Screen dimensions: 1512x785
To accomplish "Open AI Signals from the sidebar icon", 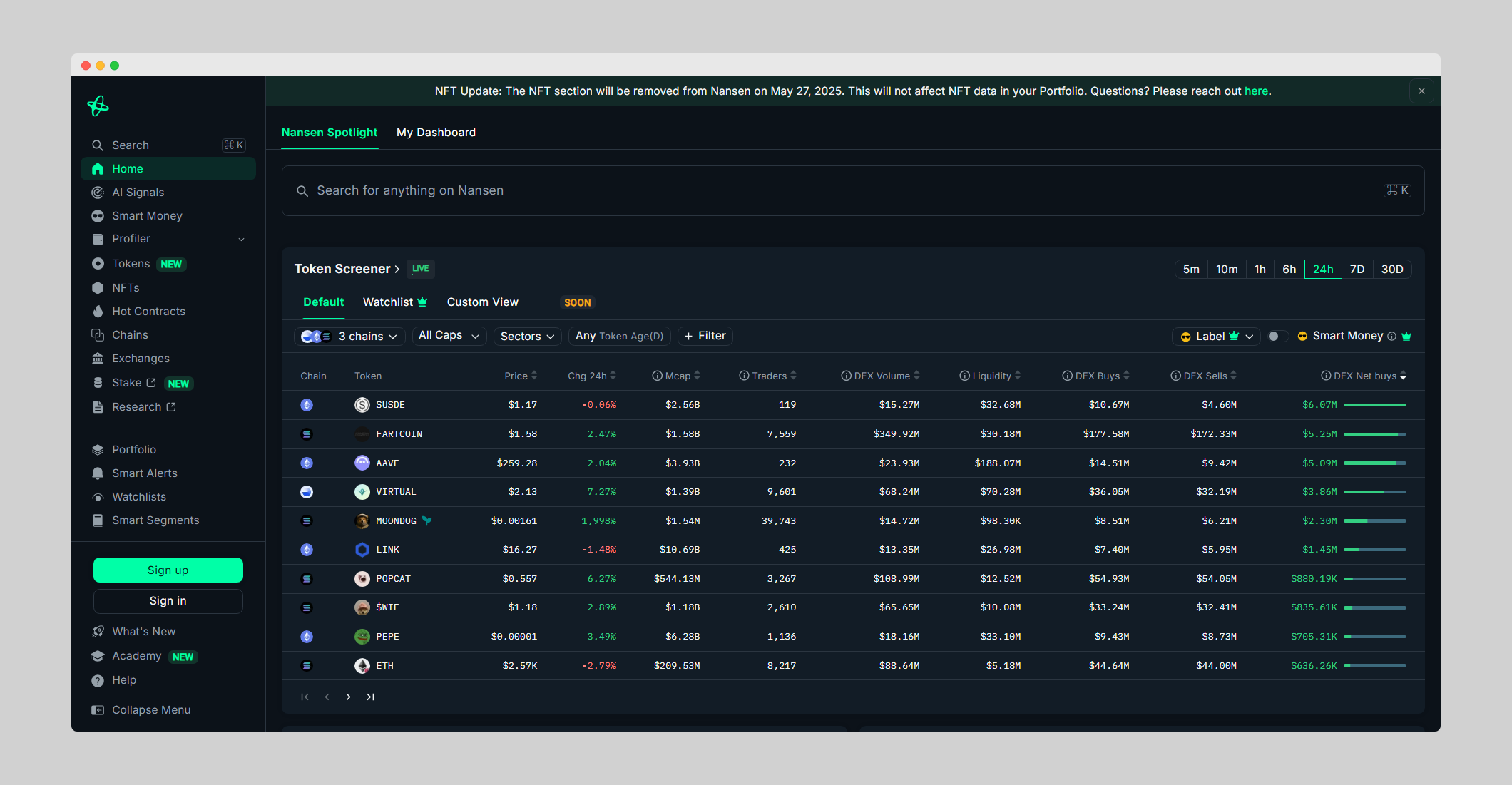I will point(98,193).
